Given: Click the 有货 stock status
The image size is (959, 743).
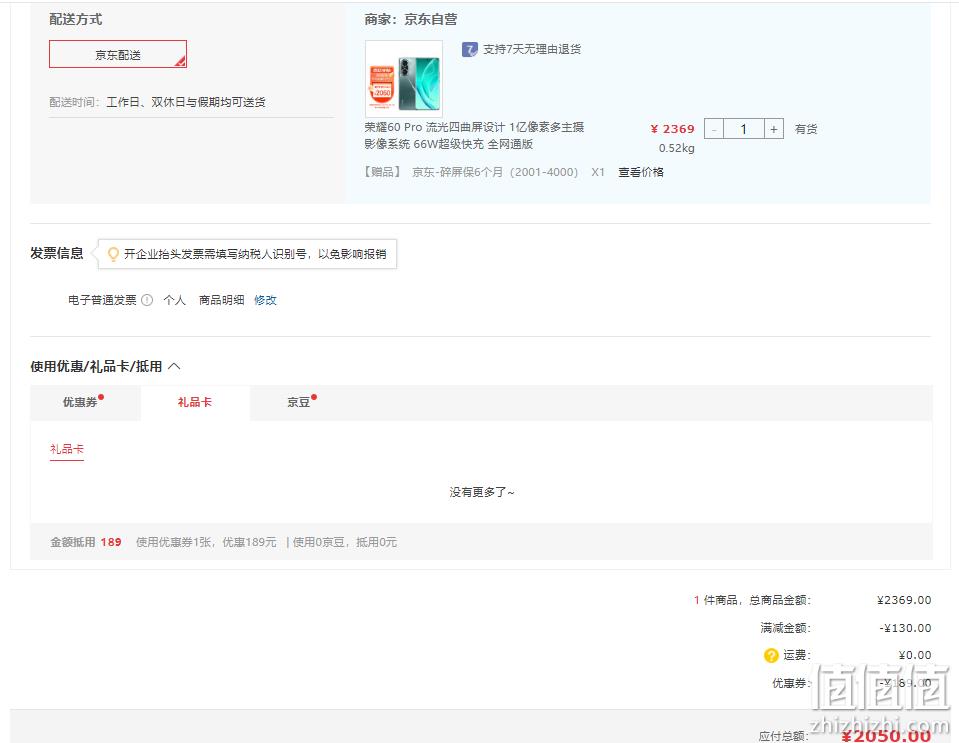Looking at the screenshot, I should click(805, 129).
